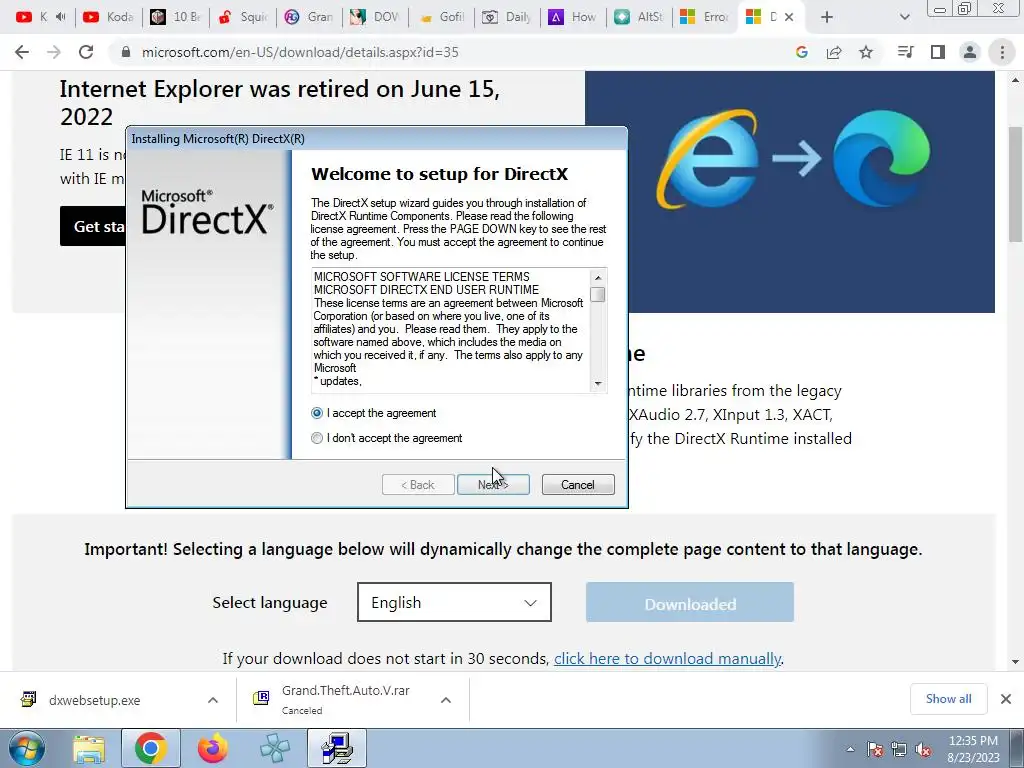Click the page scrollbar down arrow

point(1015,662)
